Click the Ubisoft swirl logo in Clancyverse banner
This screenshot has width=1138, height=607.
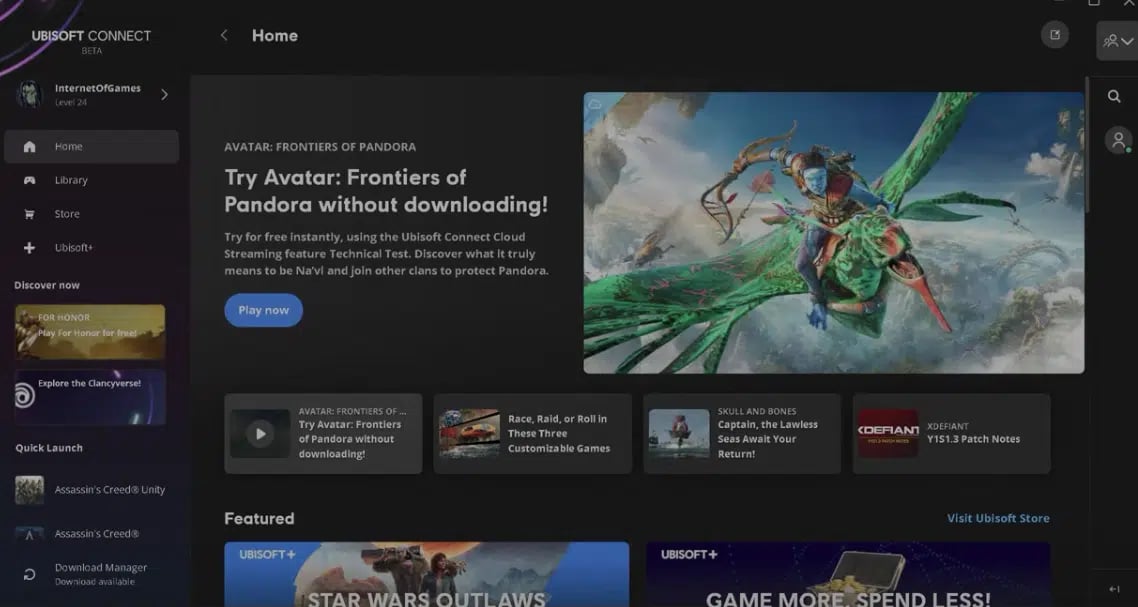point(25,396)
